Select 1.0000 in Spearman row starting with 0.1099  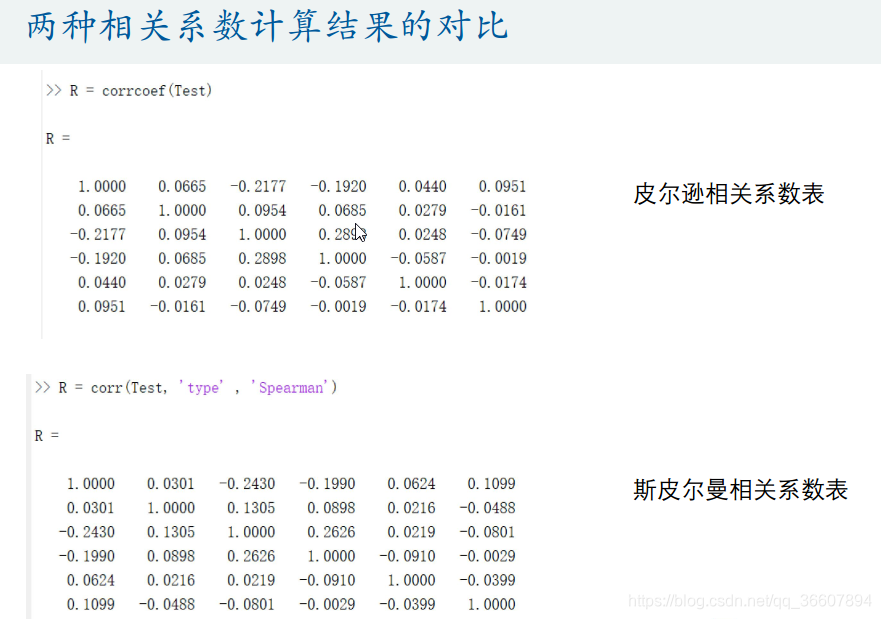point(491,604)
